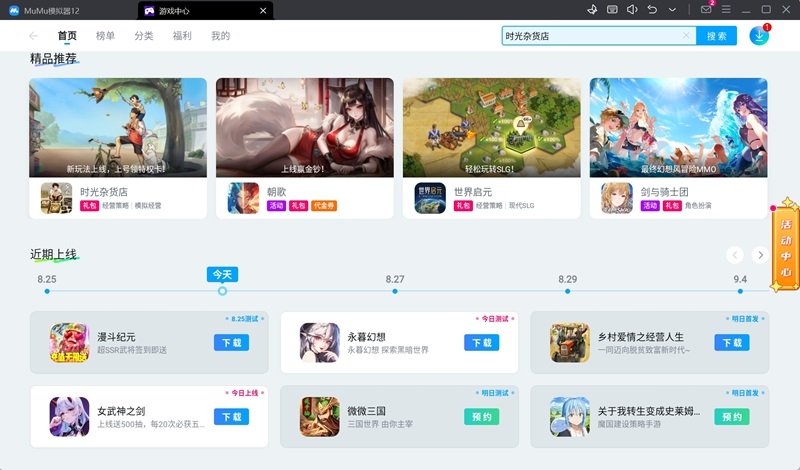Open the hamburger menu in title bar
Screen dimensions: 800x470
tap(726, 9)
